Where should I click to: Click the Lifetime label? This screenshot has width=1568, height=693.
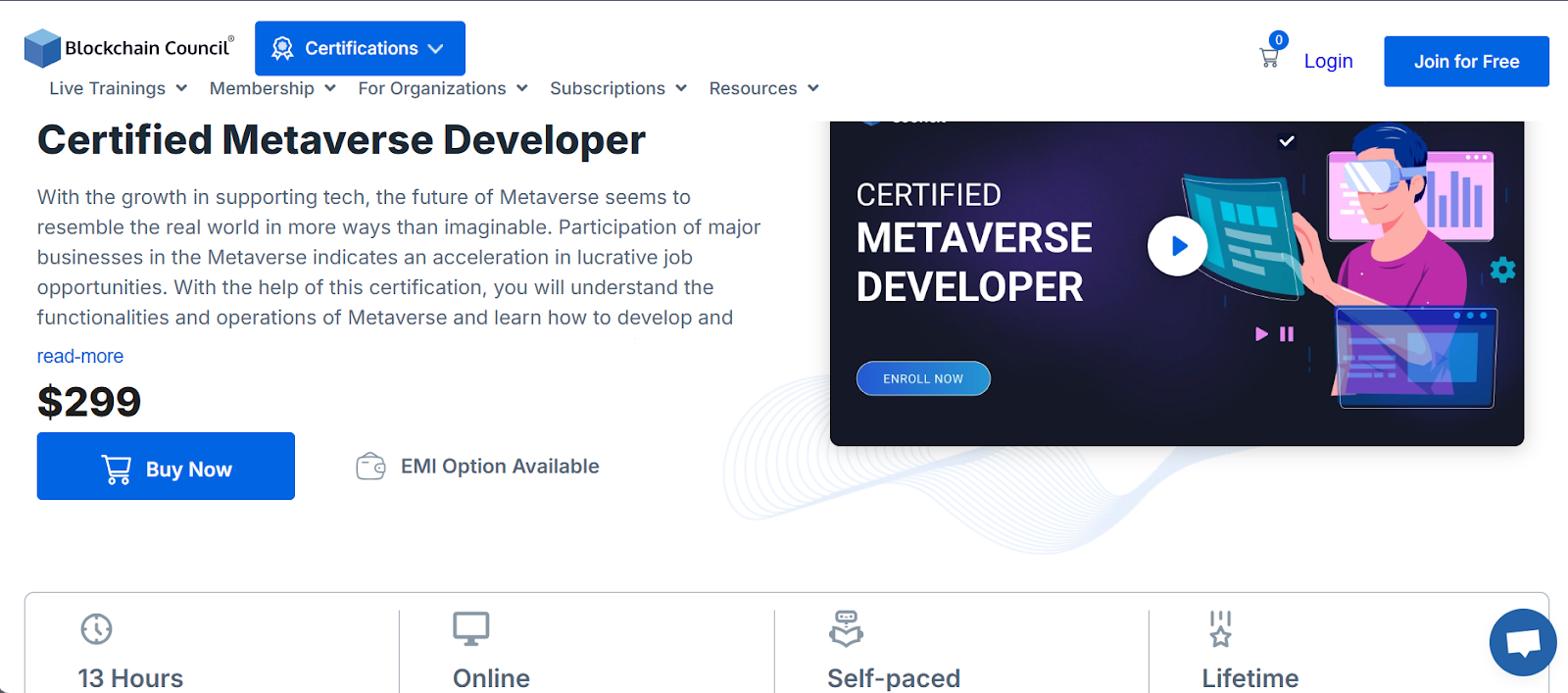pos(1250,678)
